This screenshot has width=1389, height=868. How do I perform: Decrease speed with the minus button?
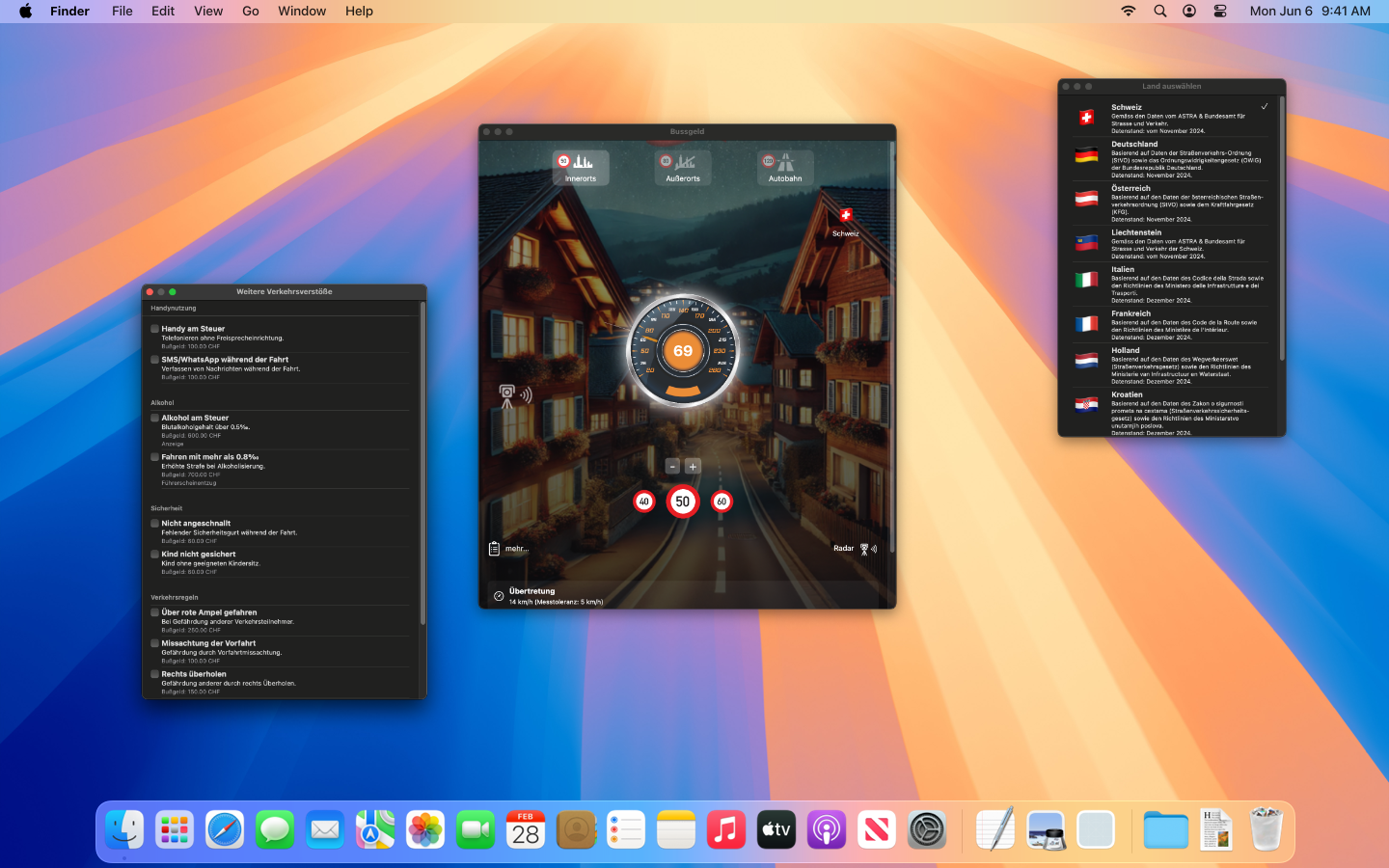[x=673, y=466]
